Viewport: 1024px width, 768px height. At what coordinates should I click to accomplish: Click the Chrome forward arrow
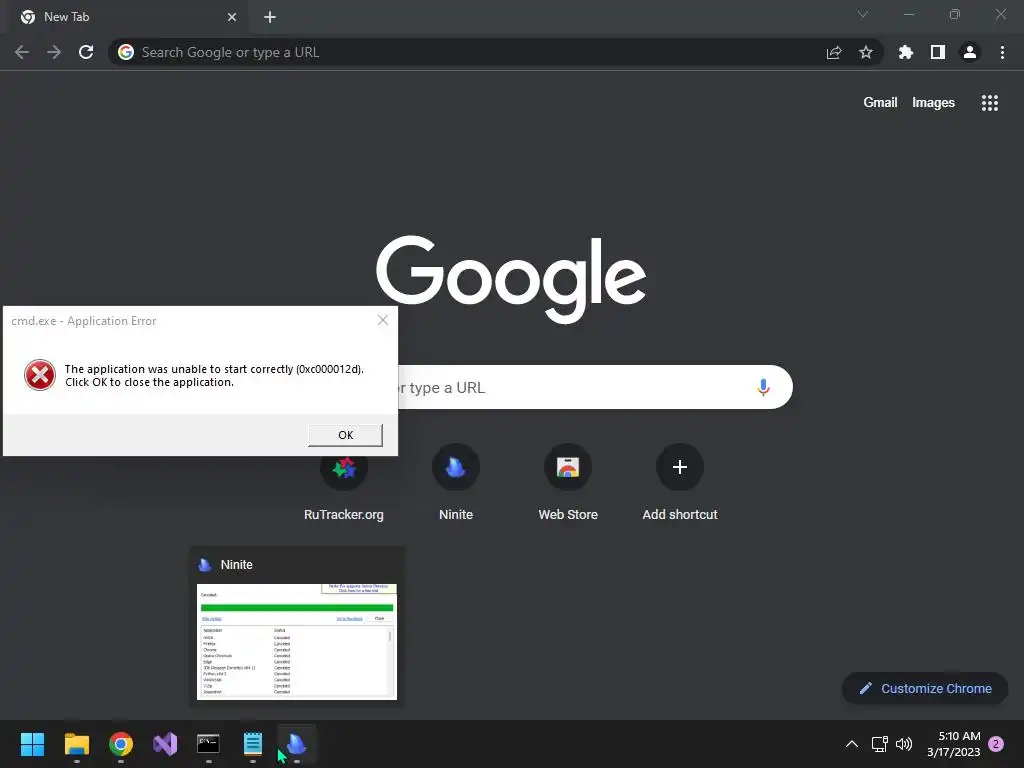click(54, 52)
